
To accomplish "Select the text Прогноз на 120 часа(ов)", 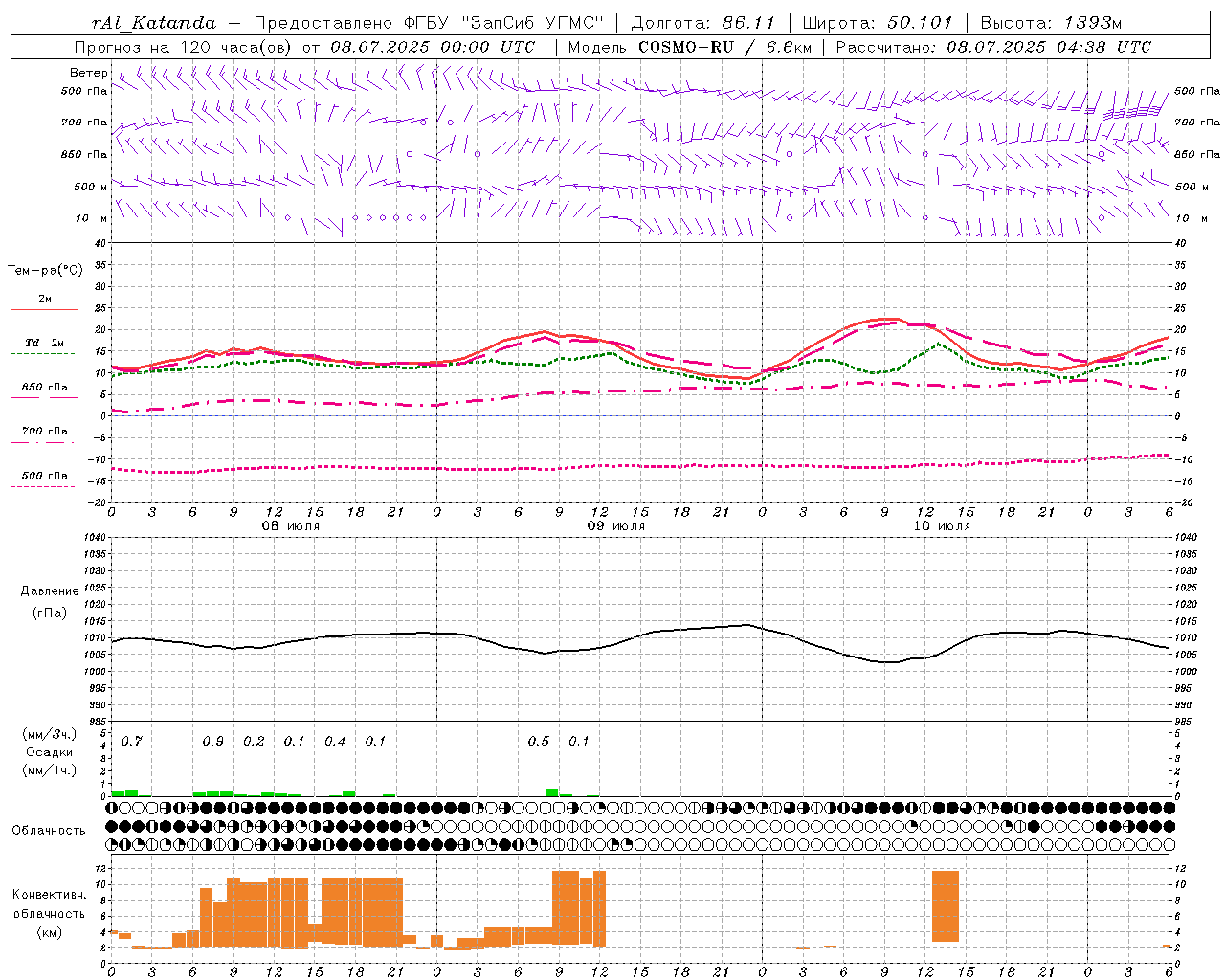I will coord(185,47).
